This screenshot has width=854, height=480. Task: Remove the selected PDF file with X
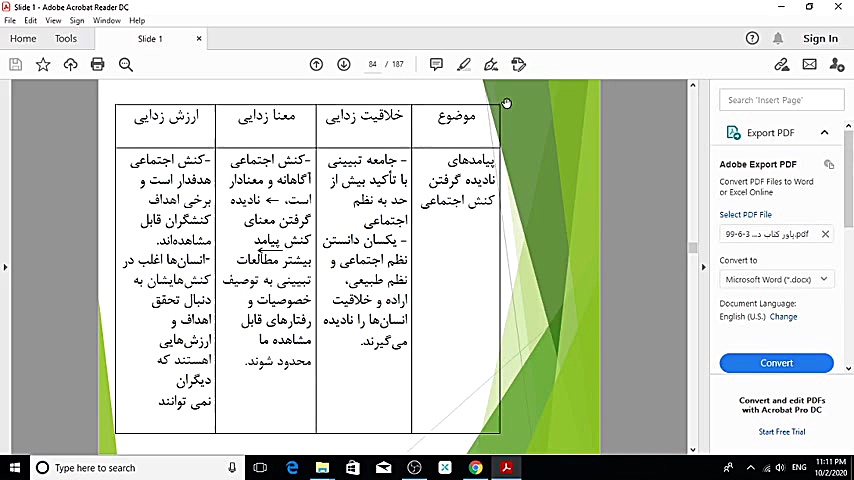pos(825,234)
